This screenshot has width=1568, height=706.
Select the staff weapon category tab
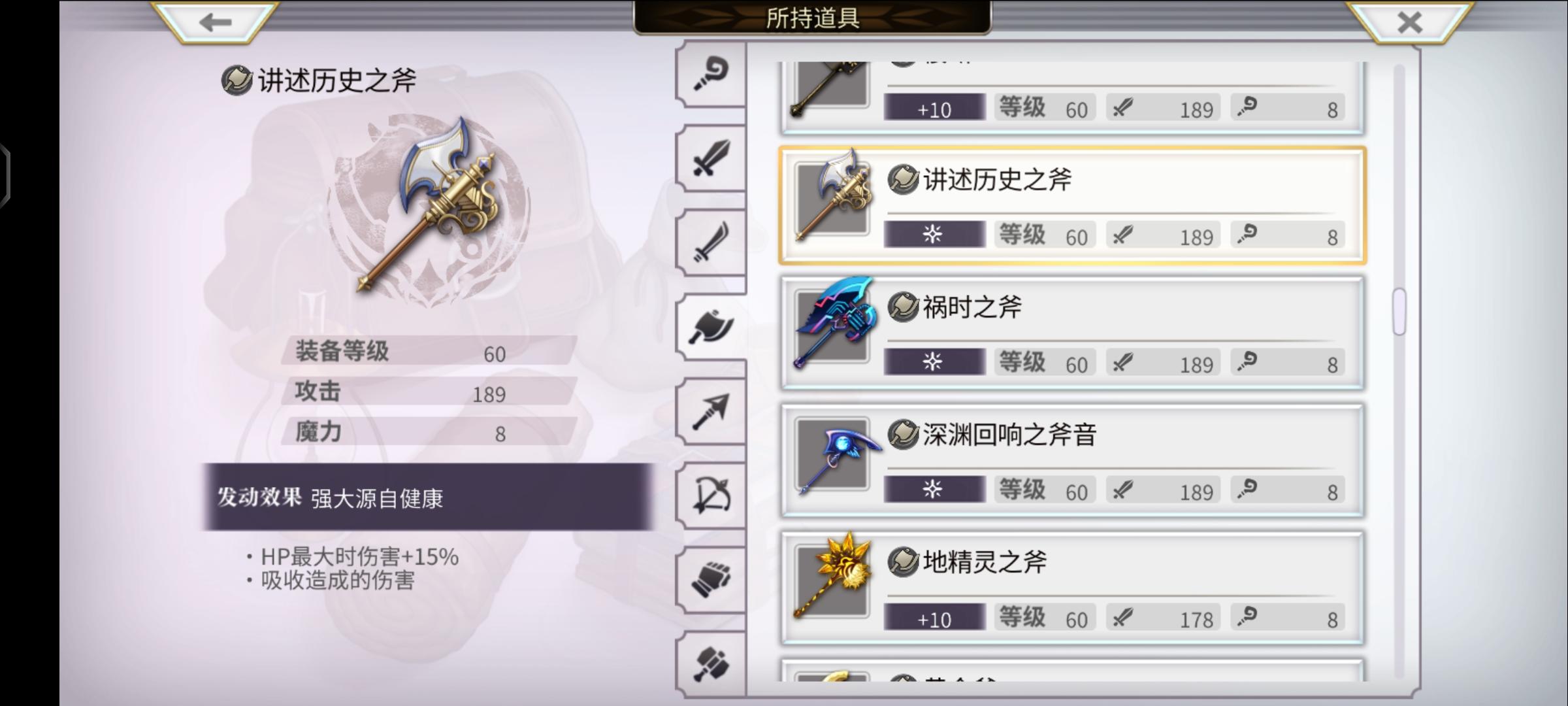(711, 75)
